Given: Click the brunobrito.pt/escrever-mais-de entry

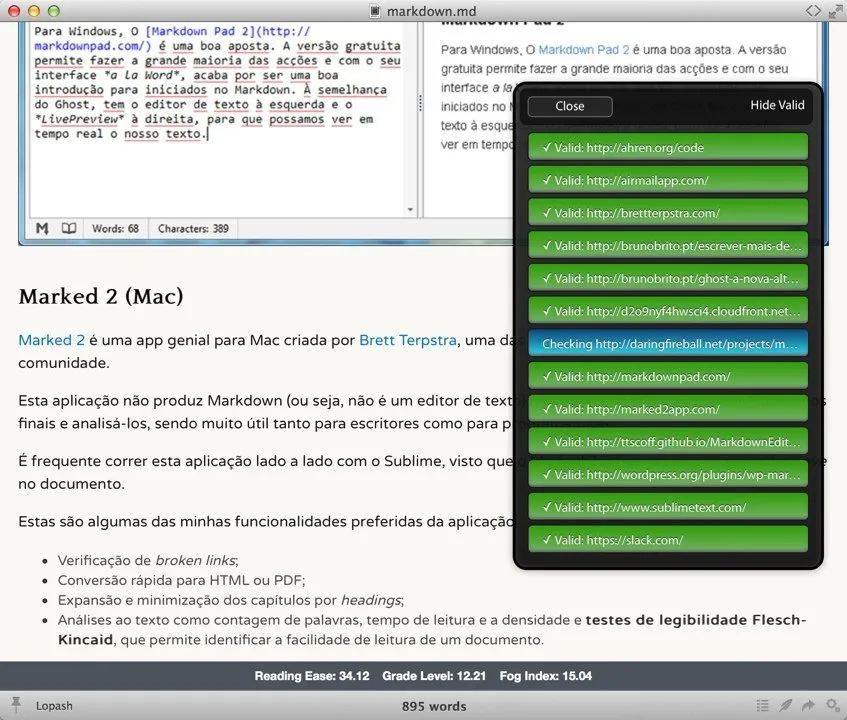Looking at the screenshot, I should coord(668,246).
